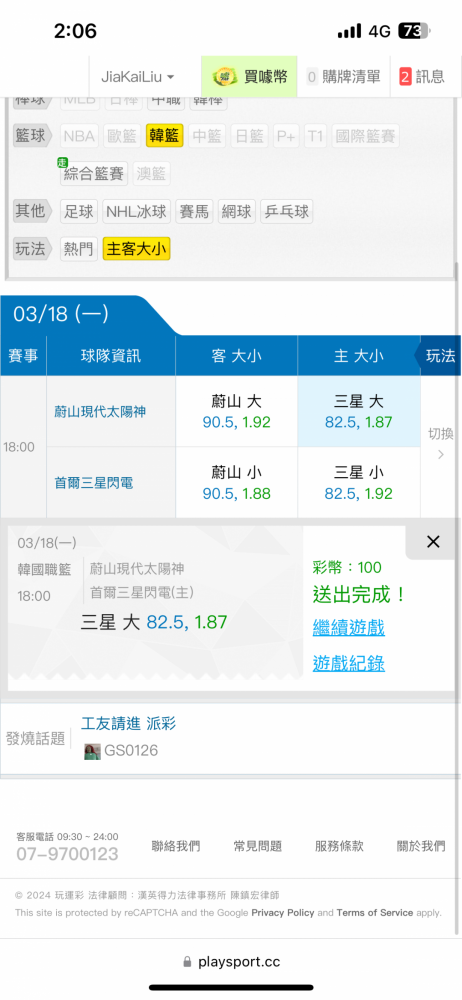This screenshot has height=1000, width=462.
Task: Select the 中籃 league filter
Action: click(x=207, y=136)
